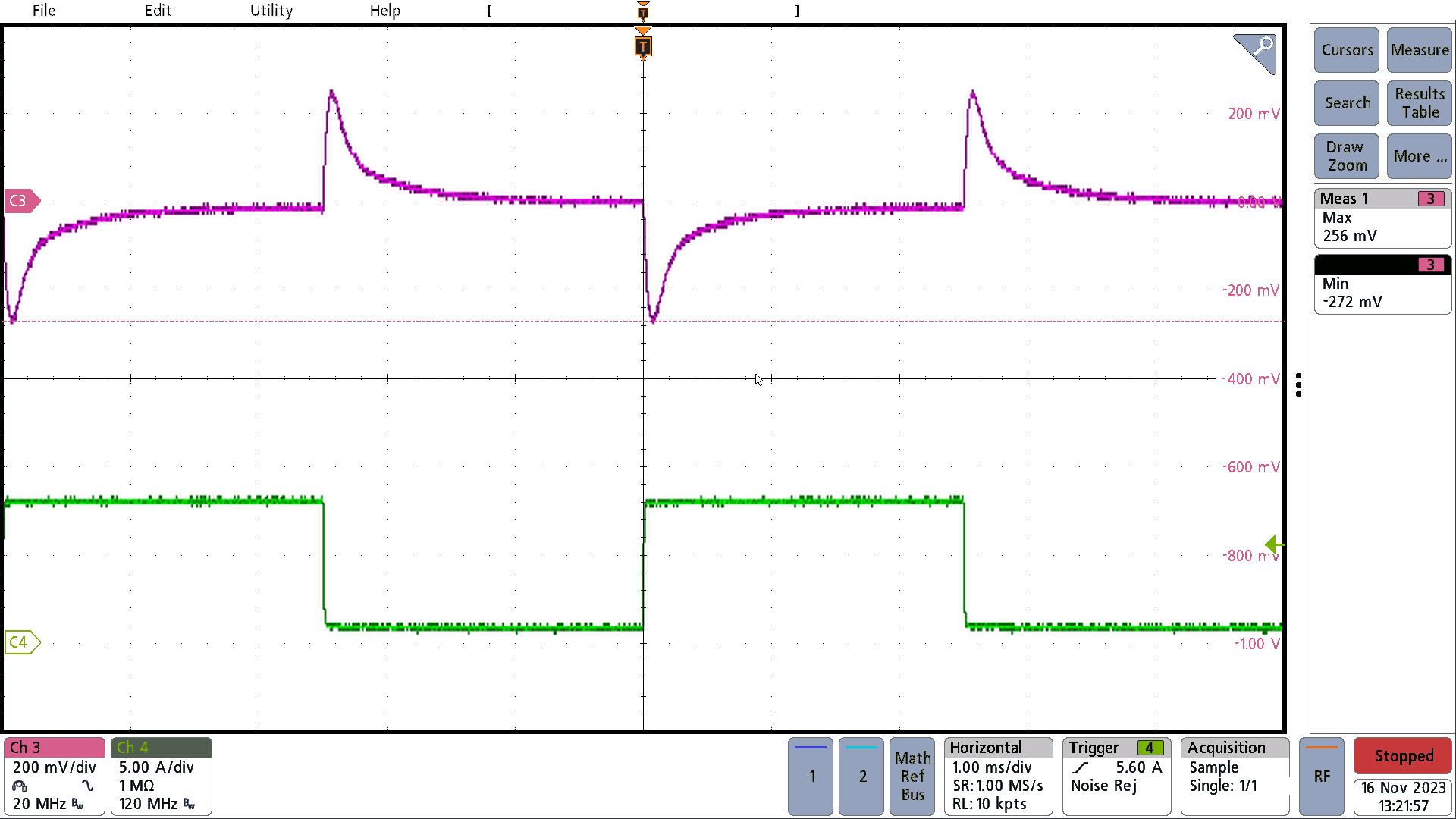The width and height of the screenshot is (1456, 819).
Task: Click the channel 3 tag in Meas 1
Action: tap(1431, 199)
